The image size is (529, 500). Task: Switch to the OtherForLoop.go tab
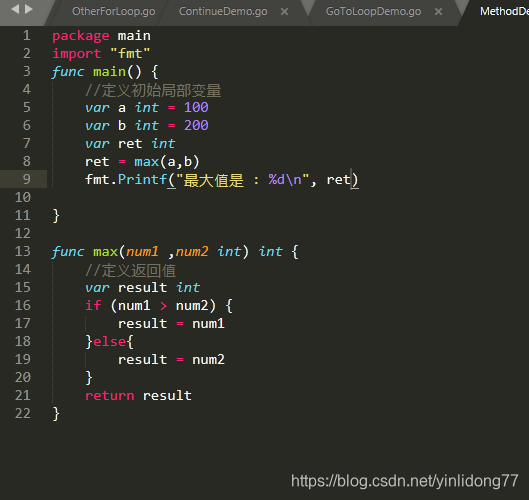[x=114, y=11]
